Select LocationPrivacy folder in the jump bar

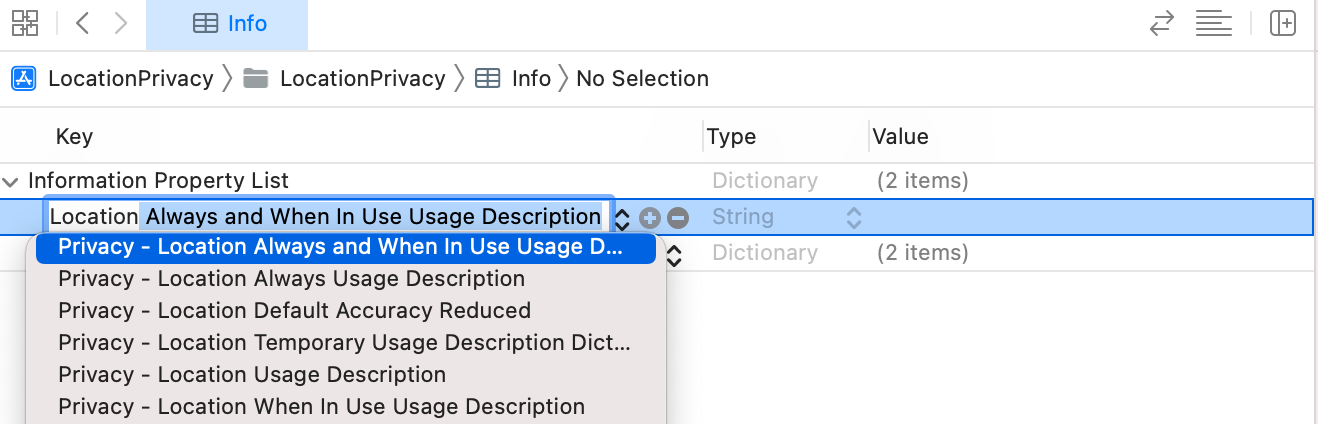pos(362,78)
